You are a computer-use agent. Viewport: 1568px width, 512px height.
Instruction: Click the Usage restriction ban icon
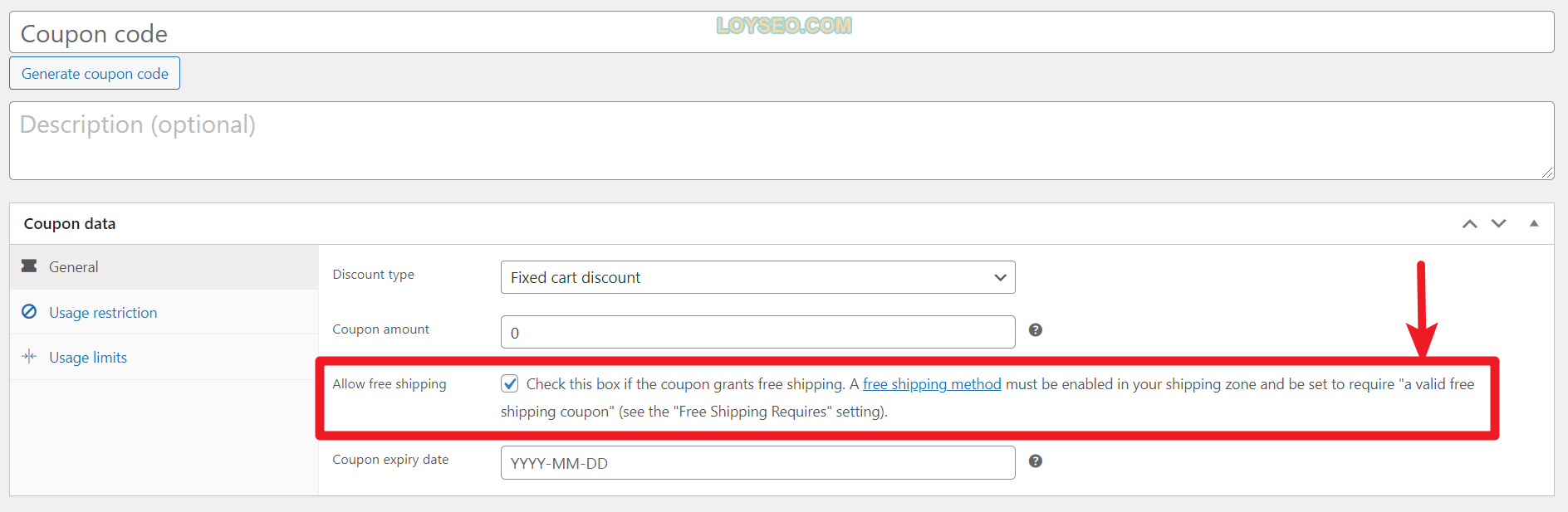pyautogui.click(x=29, y=311)
